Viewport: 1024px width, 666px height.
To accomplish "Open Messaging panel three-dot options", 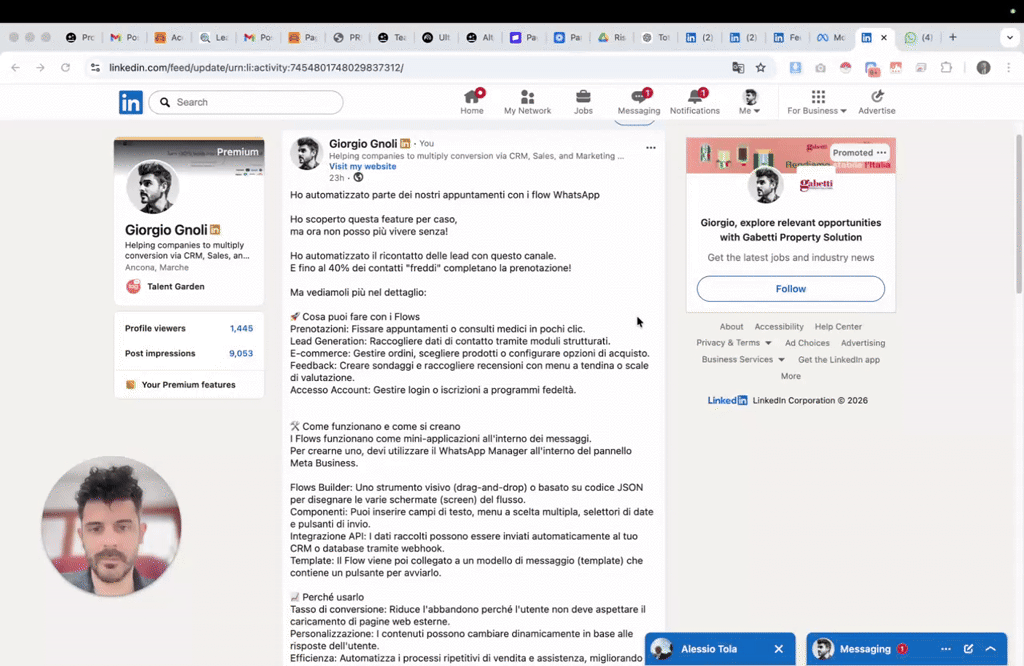I will (946, 649).
